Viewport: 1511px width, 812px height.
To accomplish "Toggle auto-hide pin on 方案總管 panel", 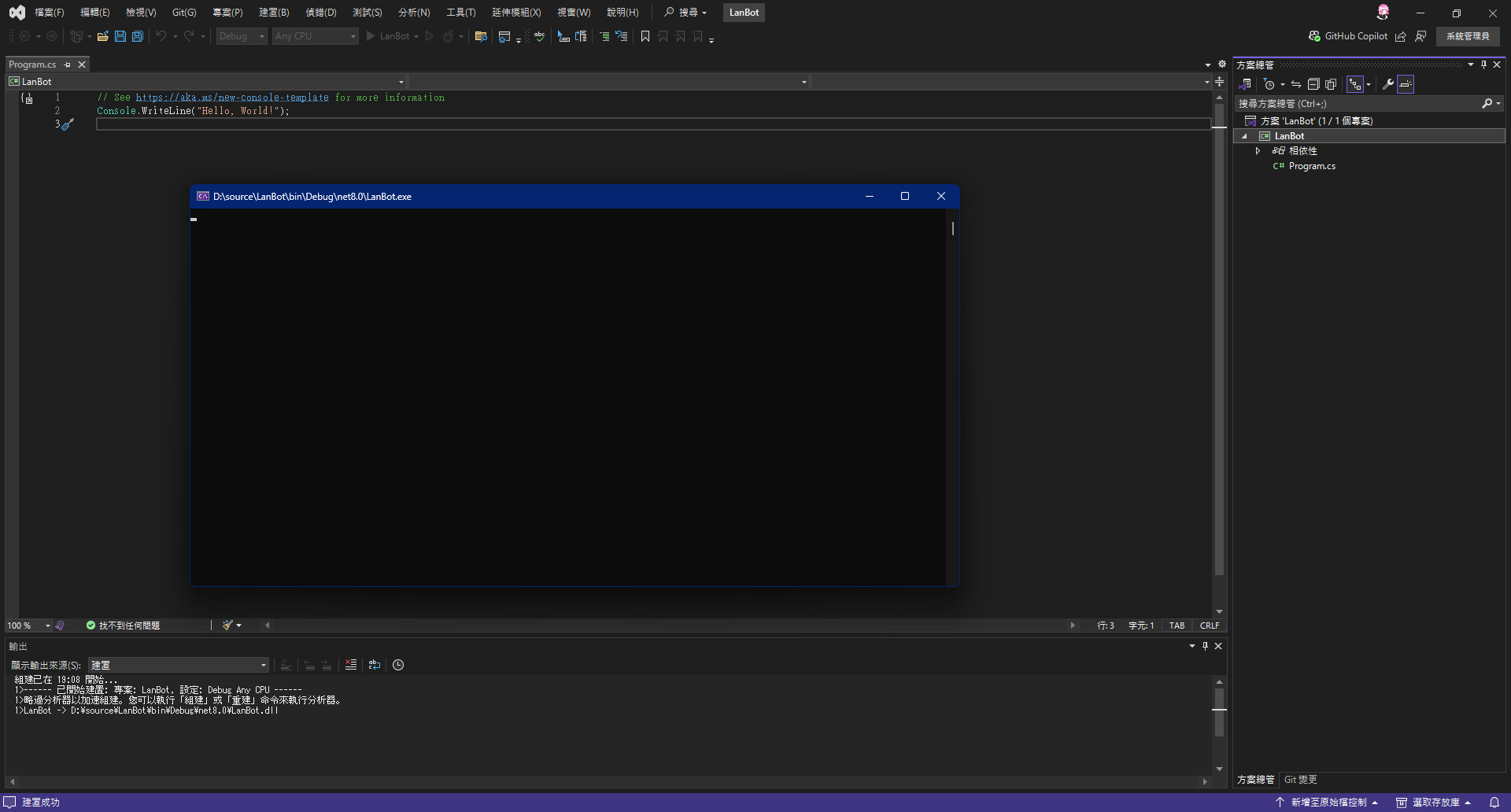I will tap(1484, 65).
